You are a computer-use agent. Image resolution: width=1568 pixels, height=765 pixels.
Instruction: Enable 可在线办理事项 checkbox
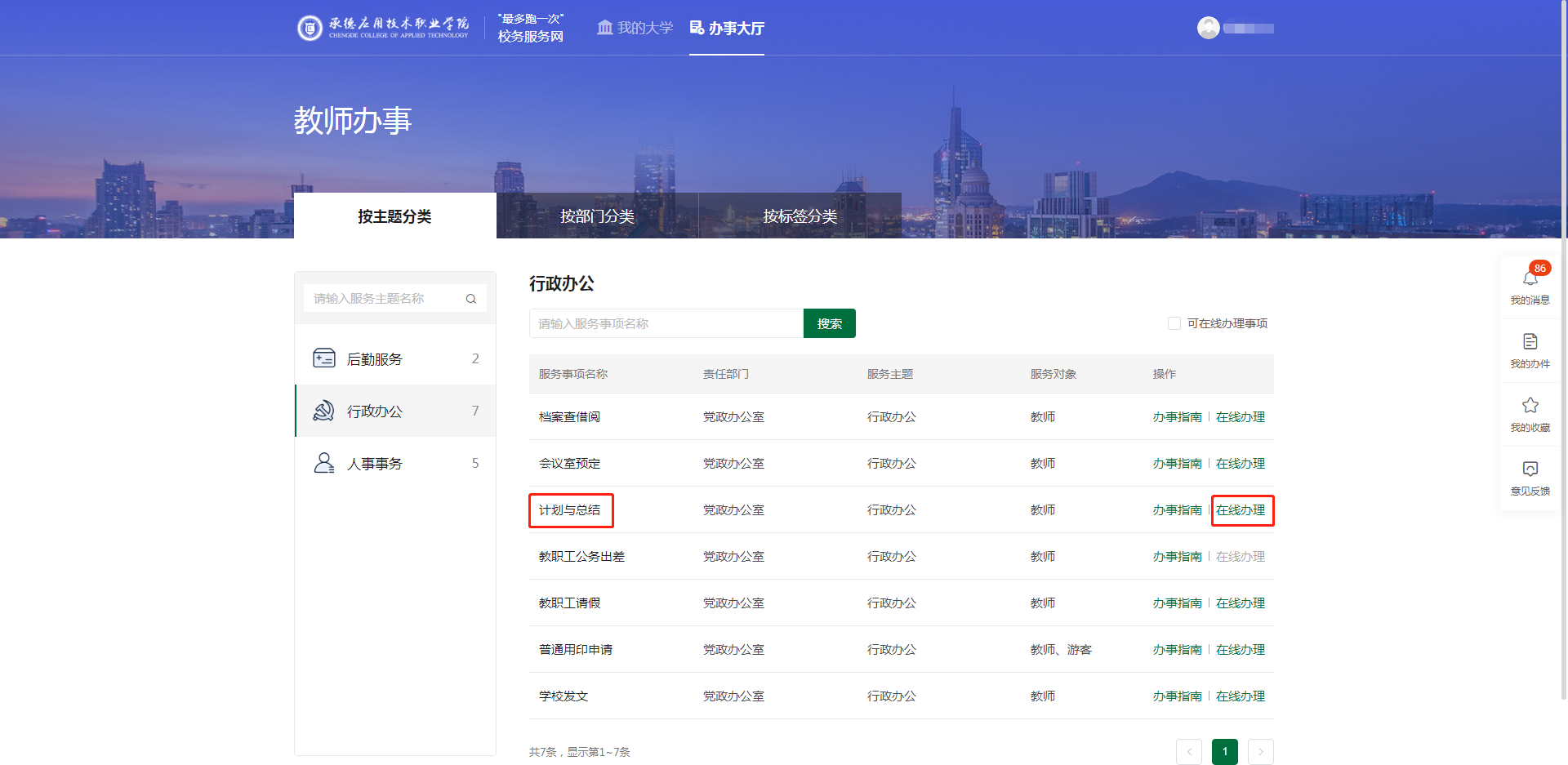click(1174, 323)
